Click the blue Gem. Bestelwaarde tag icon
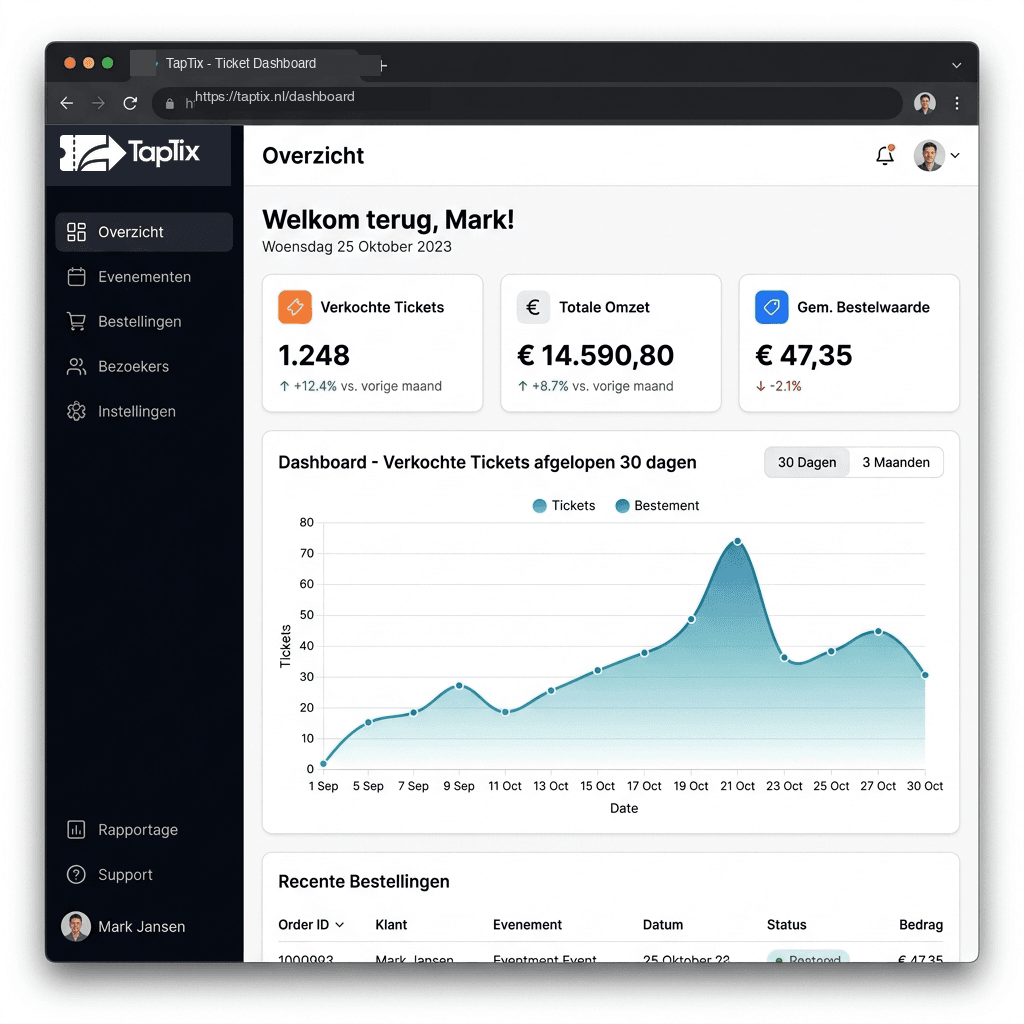Screen dimensions: 1024x1024 click(771, 307)
